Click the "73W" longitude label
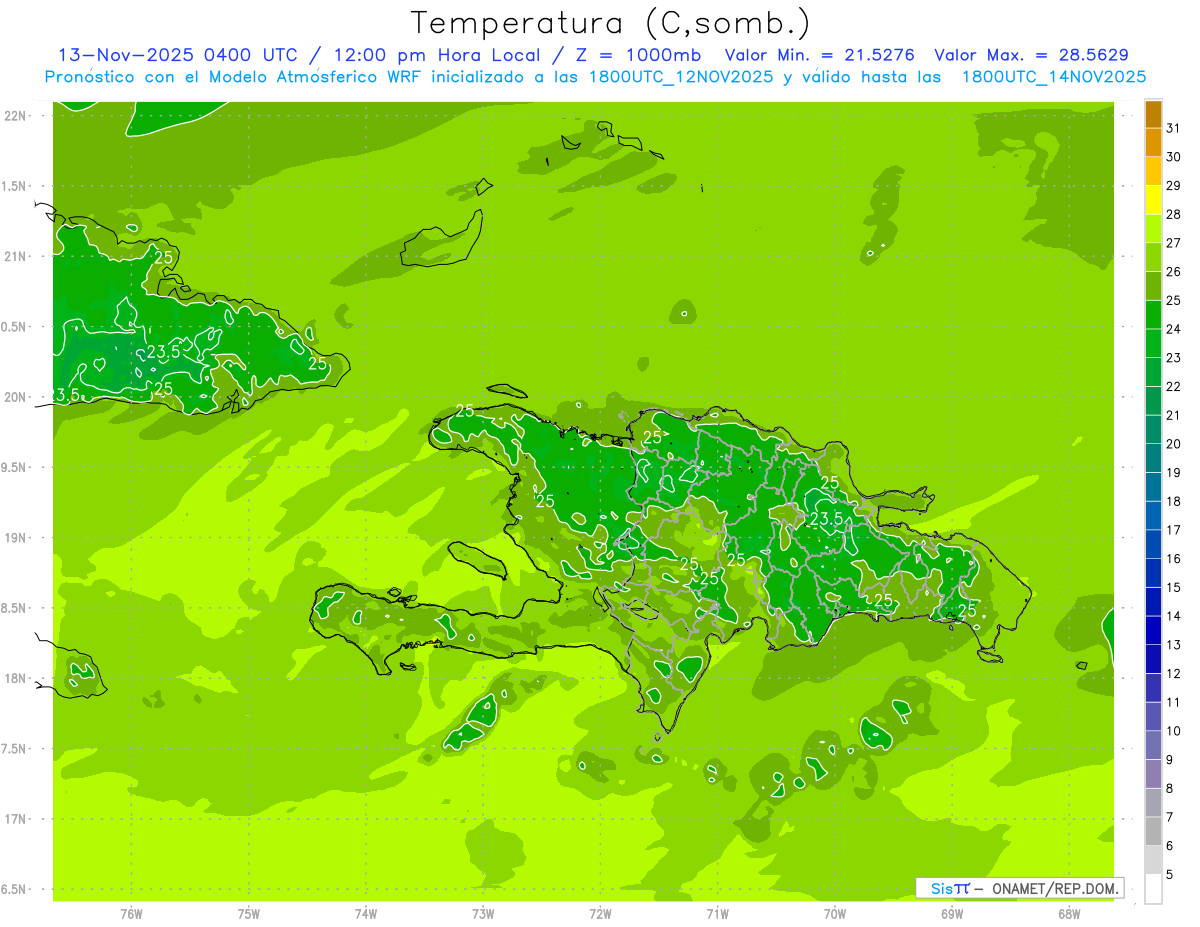 pos(483,914)
